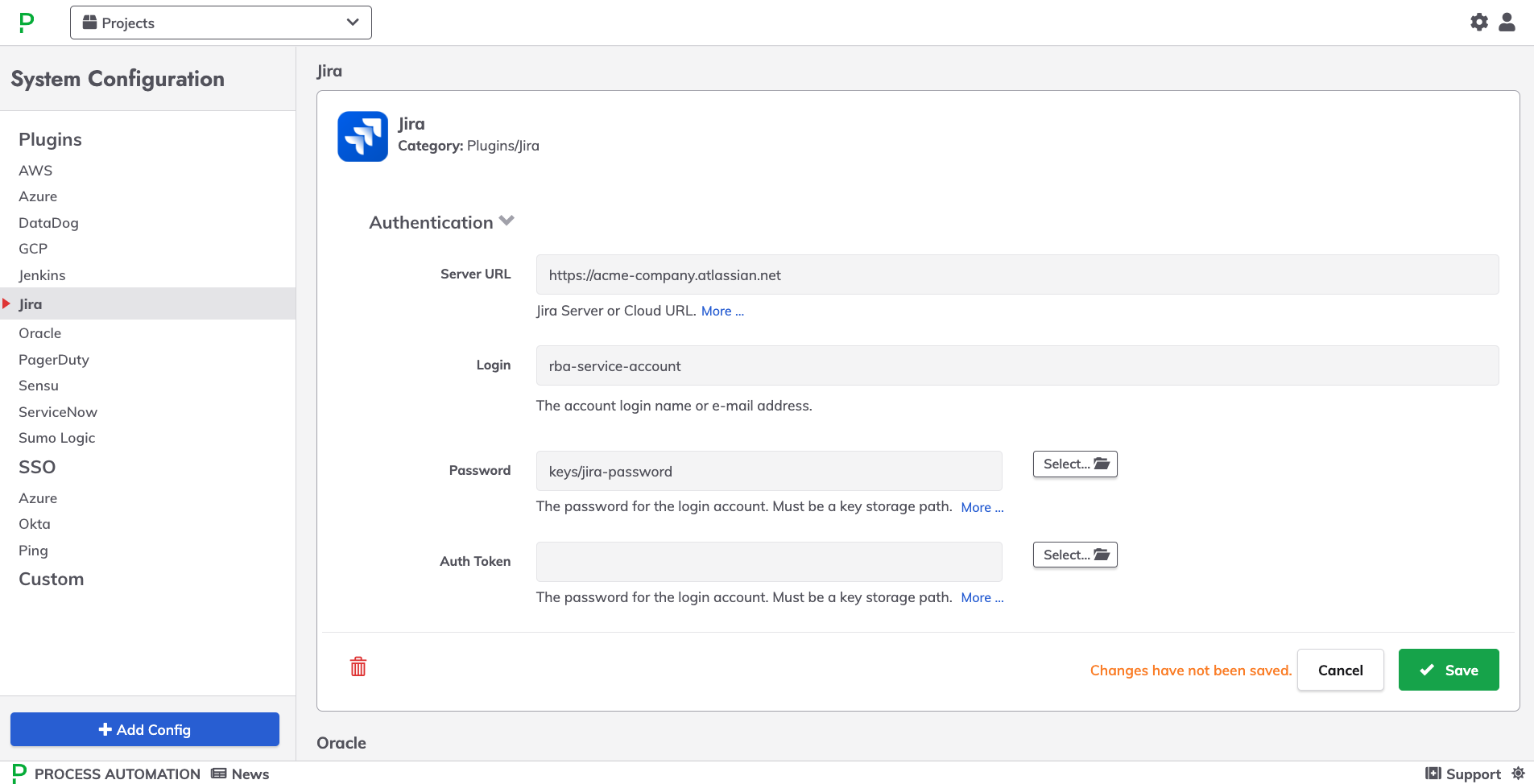
Task: Click Select button for Auth Token key
Action: click(1075, 555)
